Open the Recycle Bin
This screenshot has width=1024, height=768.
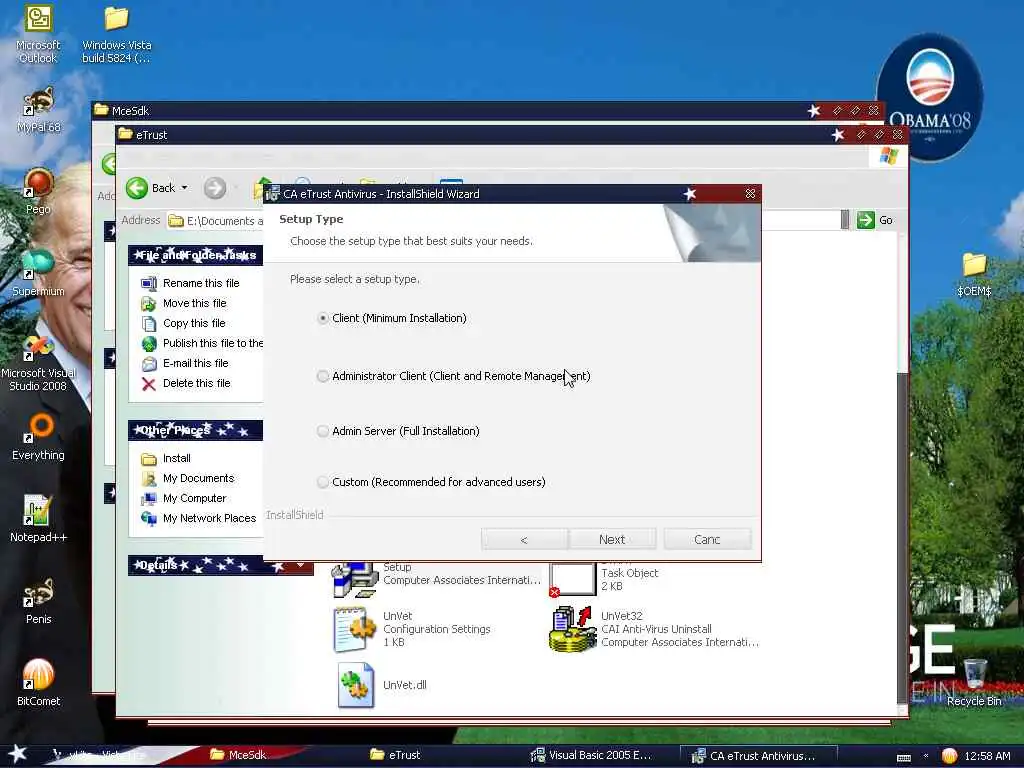(x=974, y=683)
